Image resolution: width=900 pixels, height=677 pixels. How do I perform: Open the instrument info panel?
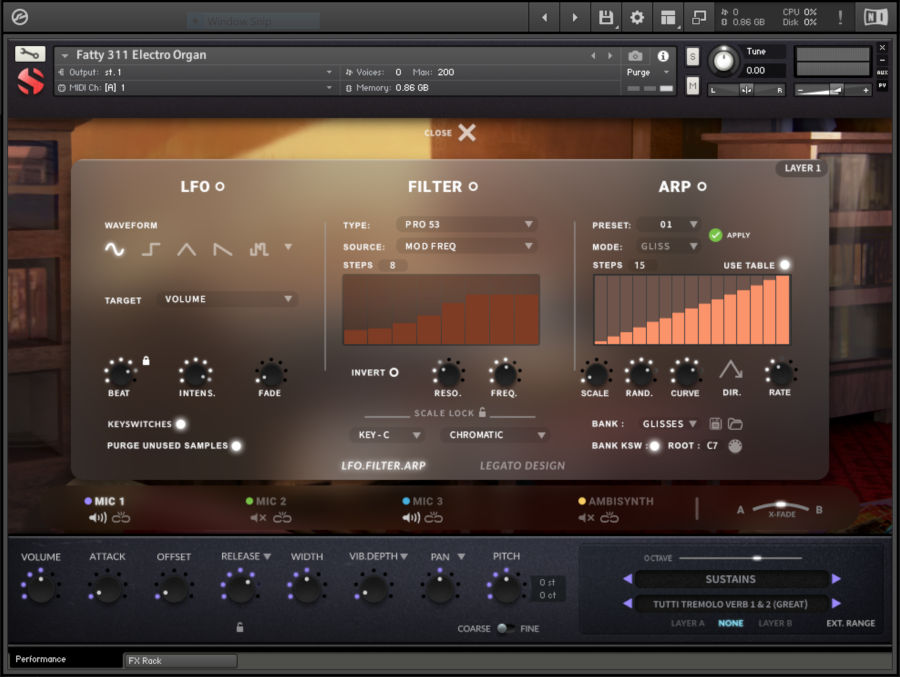click(664, 57)
